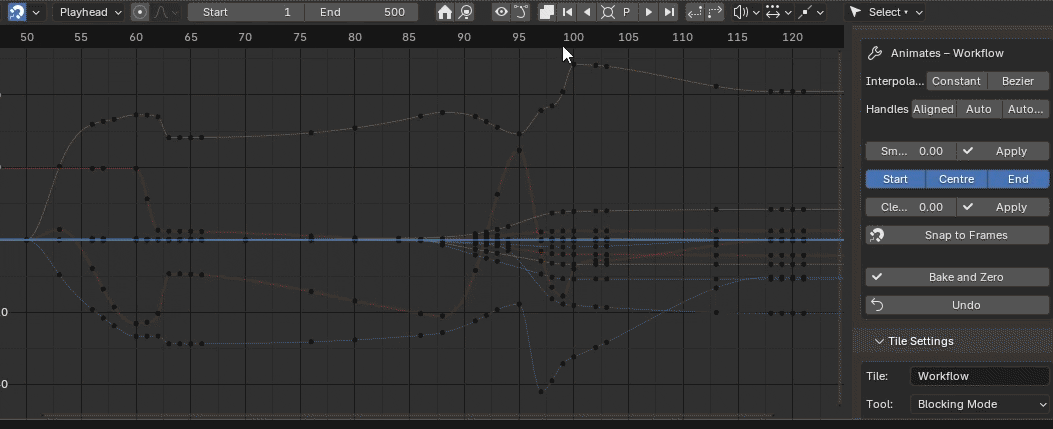Click the jump to last frame button
The image size is (1053, 429).
tap(669, 12)
